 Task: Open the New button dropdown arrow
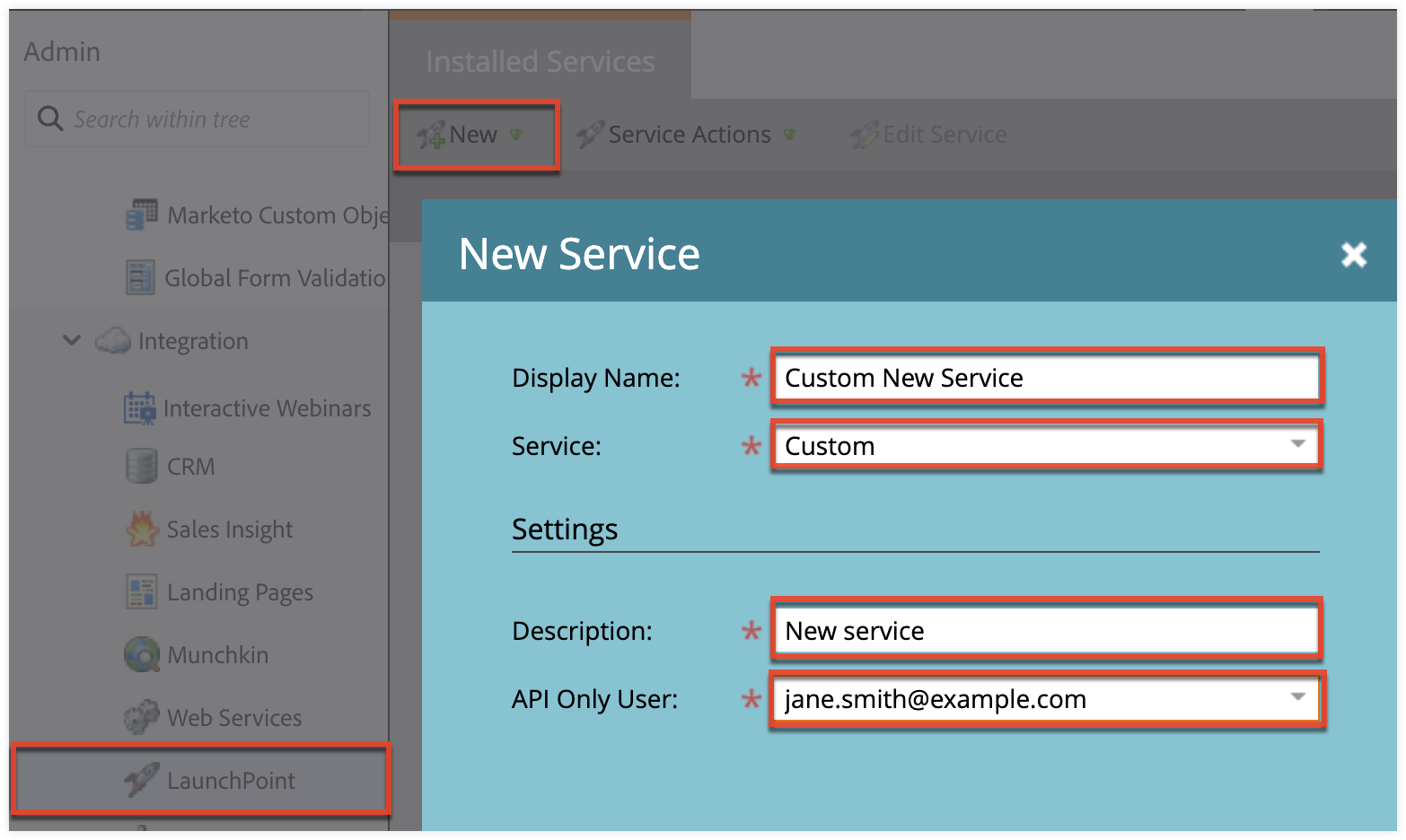516,135
